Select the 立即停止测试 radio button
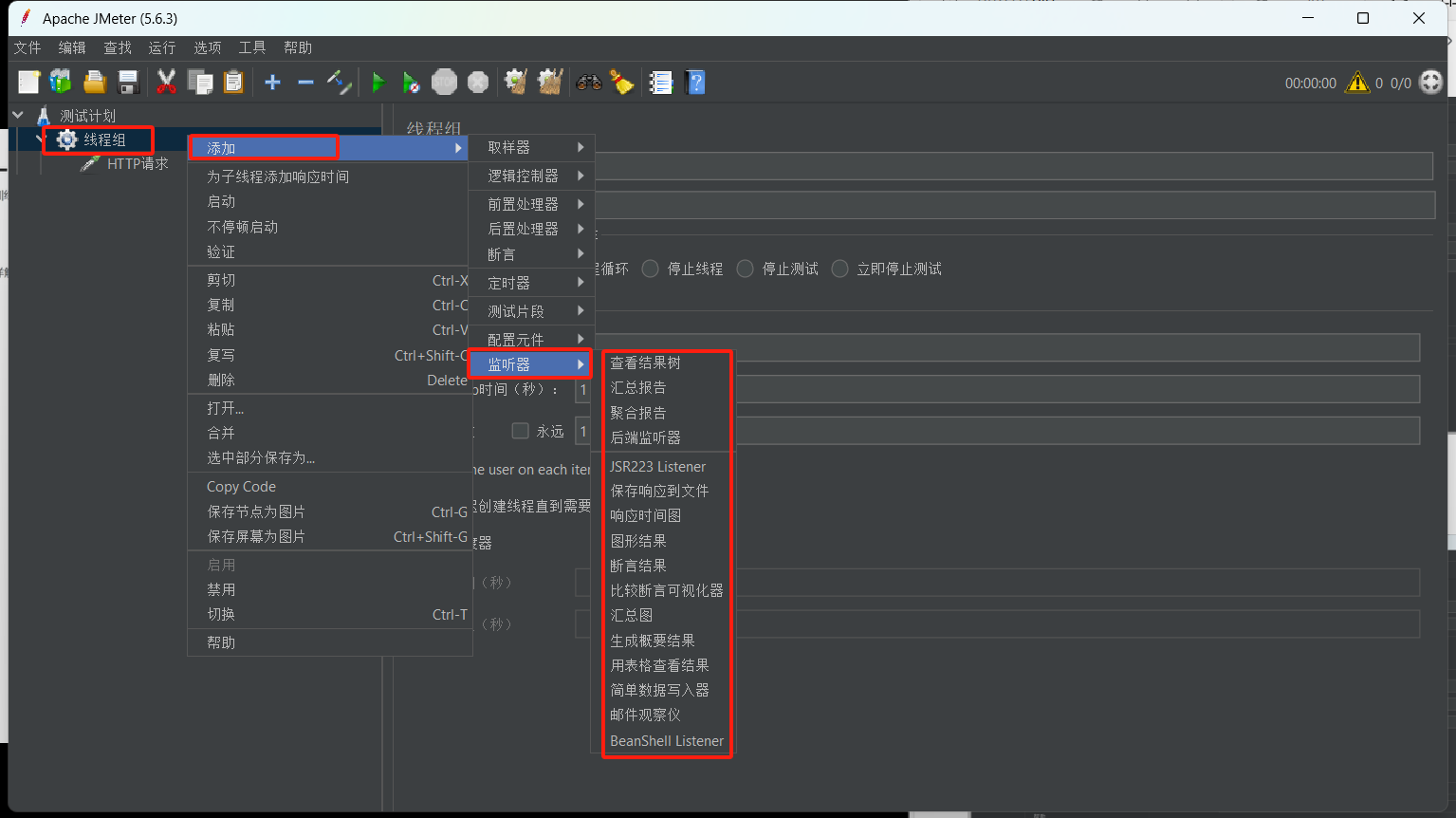 click(x=839, y=269)
